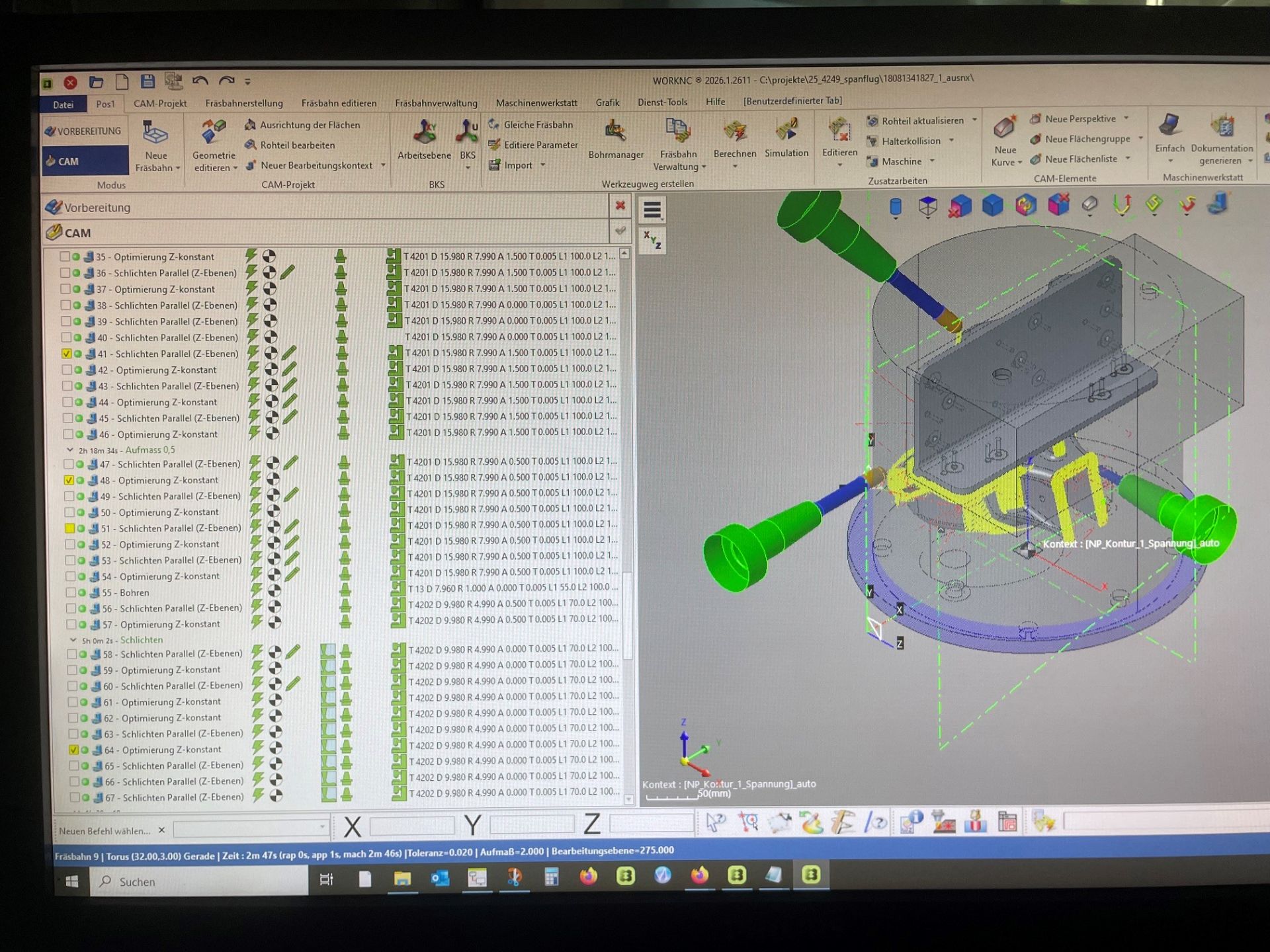The image size is (1270, 952).
Task: Open Calculator from the taskbar
Action: pos(551,877)
